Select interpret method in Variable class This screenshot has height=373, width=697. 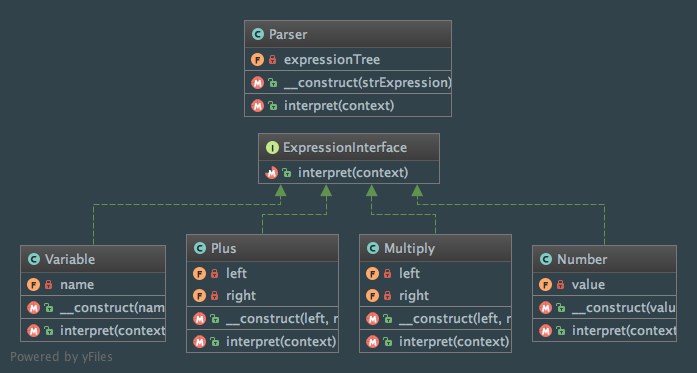pyautogui.click(x=93, y=331)
